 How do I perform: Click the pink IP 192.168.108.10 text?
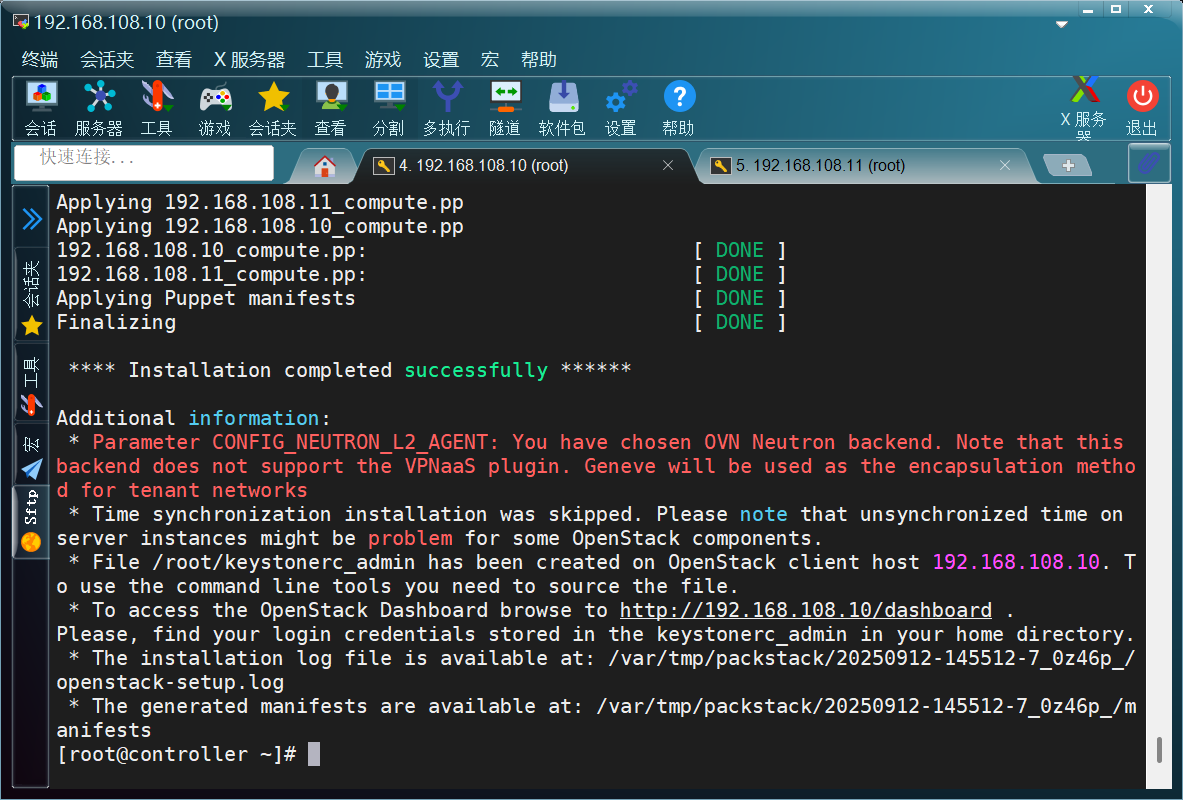pos(1016,562)
